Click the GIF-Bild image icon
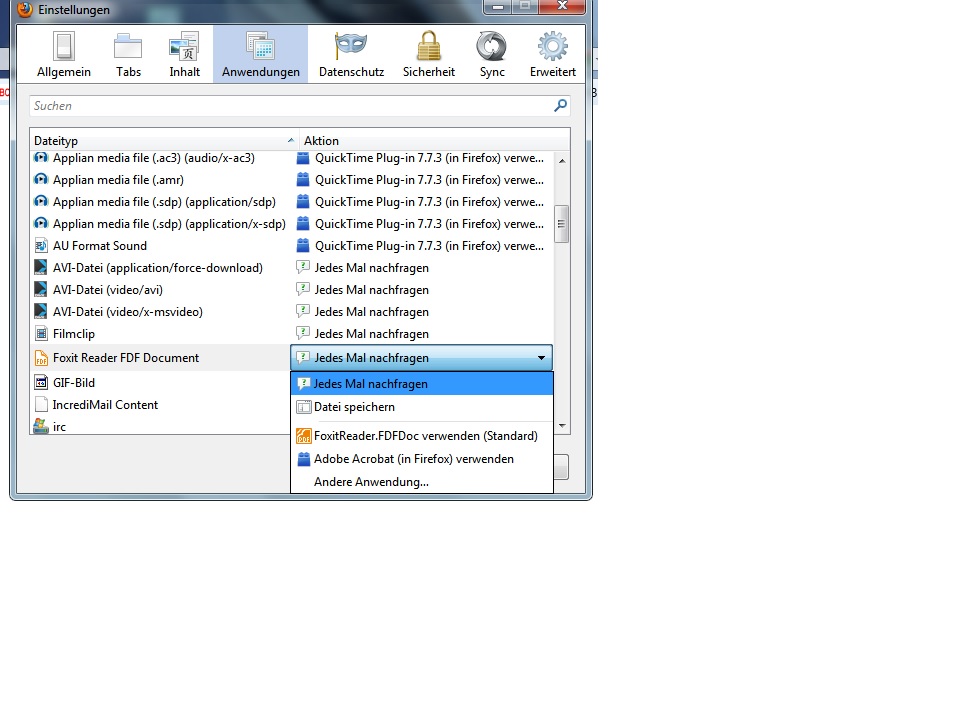The height and width of the screenshot is (720, 960). click(41, 383)
